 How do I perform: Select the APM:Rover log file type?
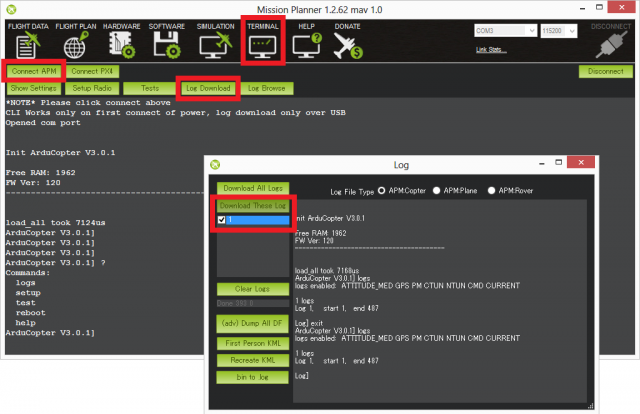491,191
